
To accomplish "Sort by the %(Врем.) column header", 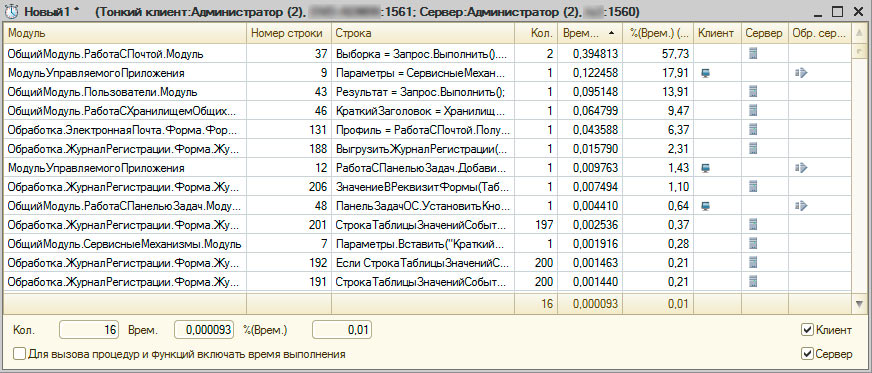I will [x=658, y=33].
